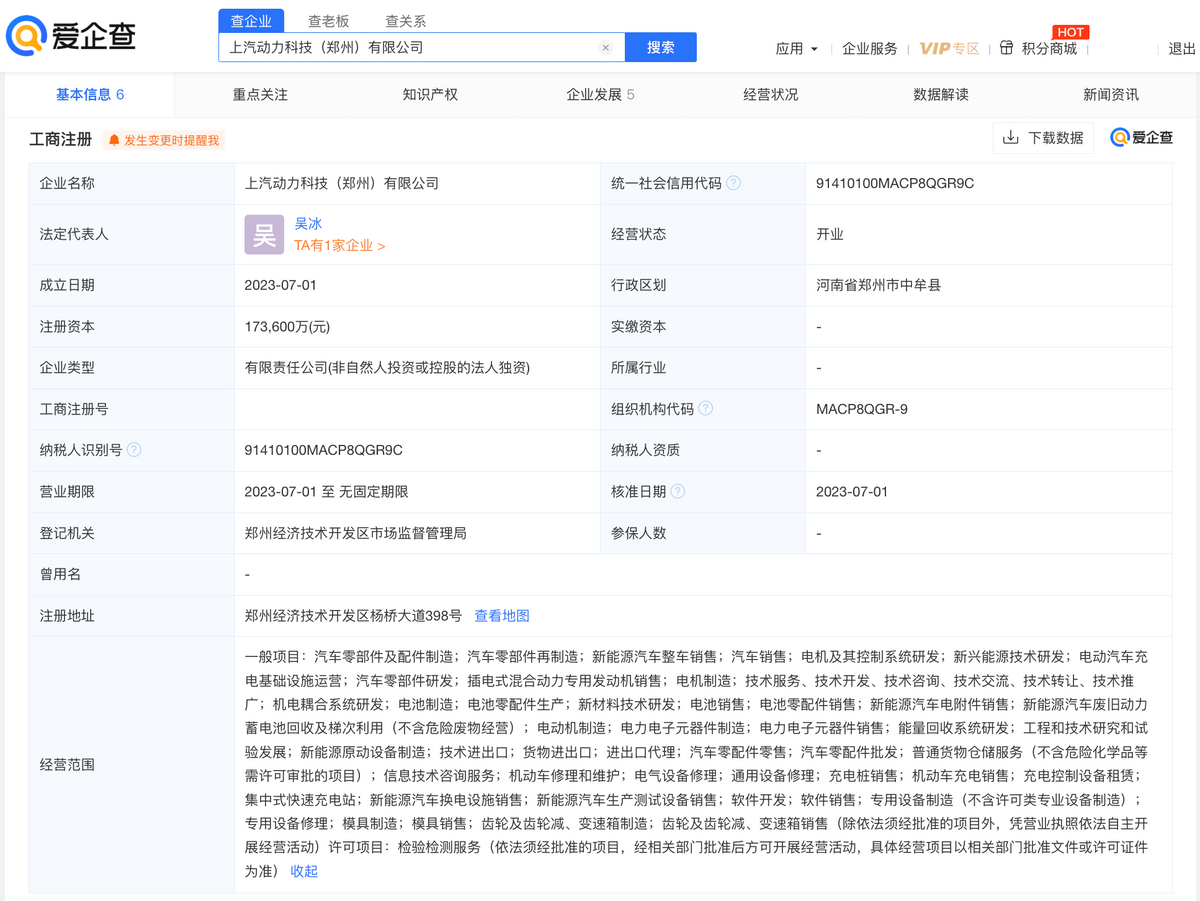Click the 经营范围 description paragraph

pos(696,764)
